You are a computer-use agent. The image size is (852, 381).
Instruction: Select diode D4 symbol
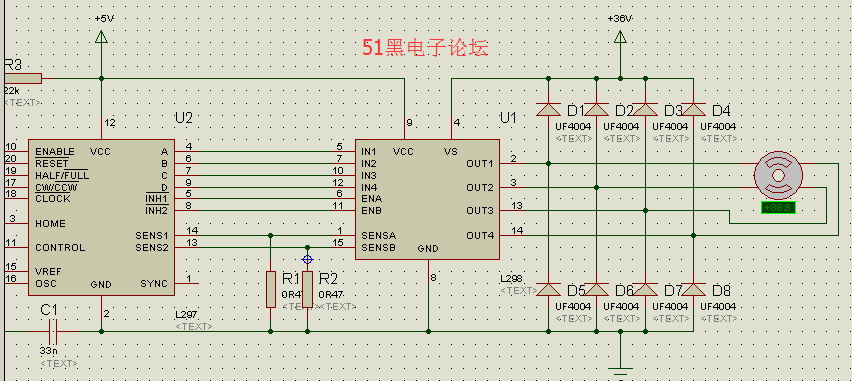[693, 109]
